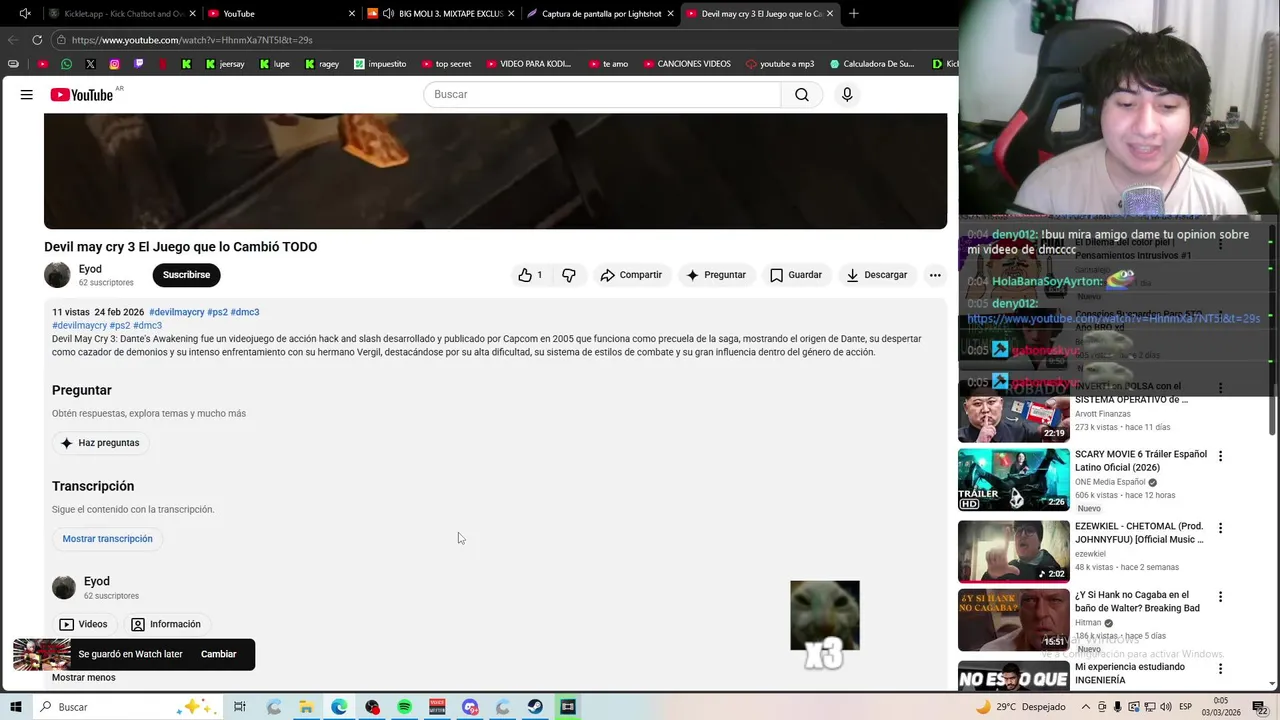Close the Devil may cry 3 tab
The height and width of the screenshot is (720, 1280).
tap(830, 14)
